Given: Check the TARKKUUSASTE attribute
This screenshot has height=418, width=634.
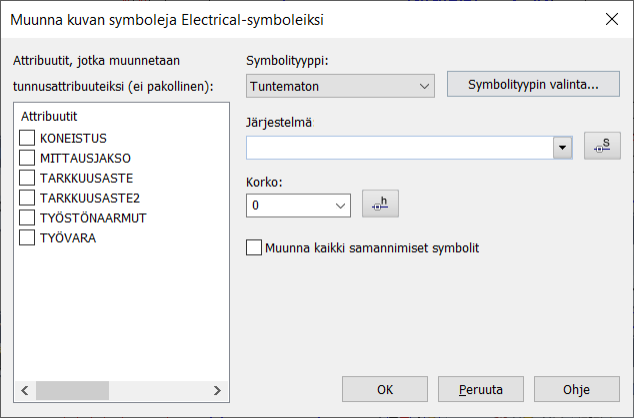Looking at the screenshot, I should pos(28,177).
